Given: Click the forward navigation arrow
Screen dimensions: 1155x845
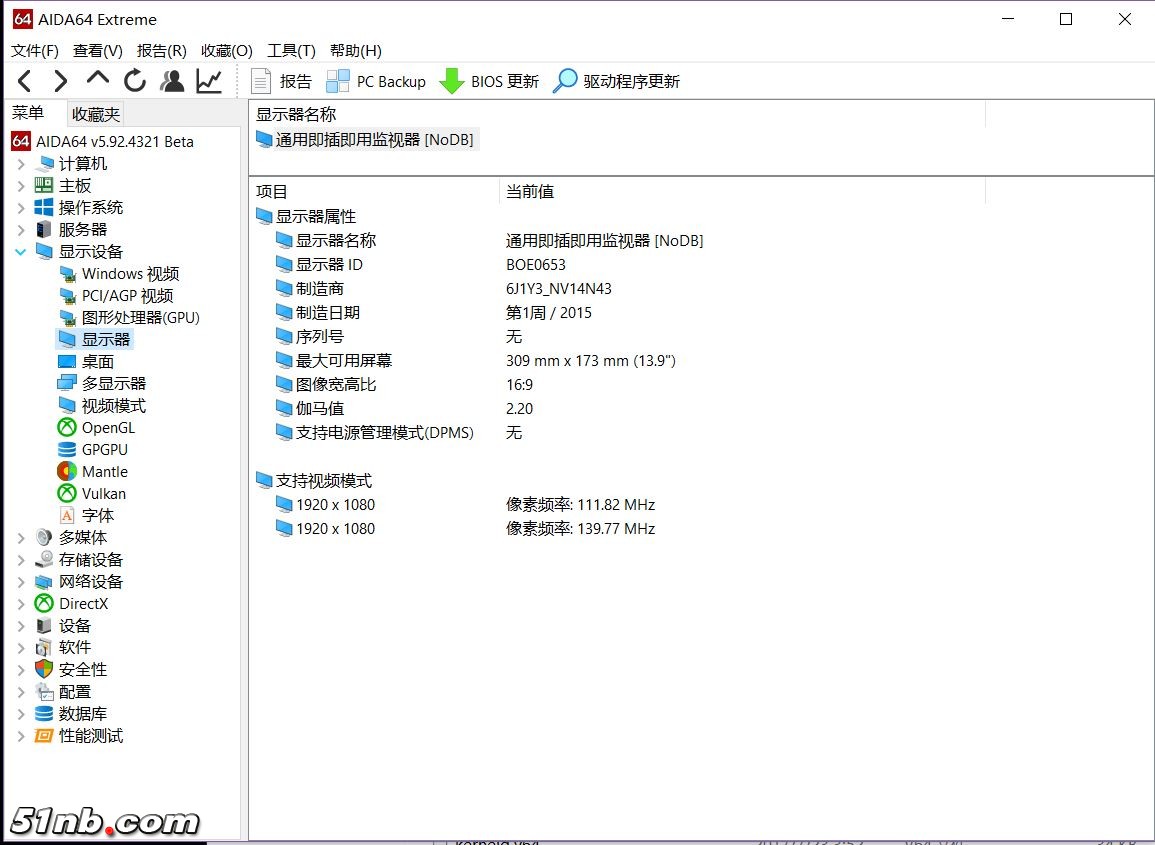Looking at the screenshot, I should coord(61,81).
